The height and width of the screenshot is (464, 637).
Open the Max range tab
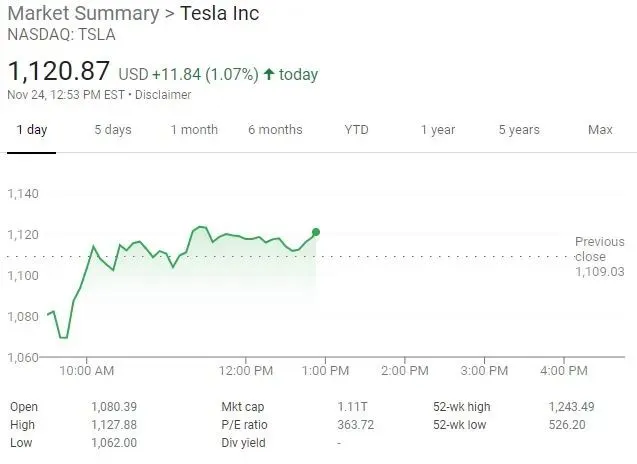click(x=600, y=130)
